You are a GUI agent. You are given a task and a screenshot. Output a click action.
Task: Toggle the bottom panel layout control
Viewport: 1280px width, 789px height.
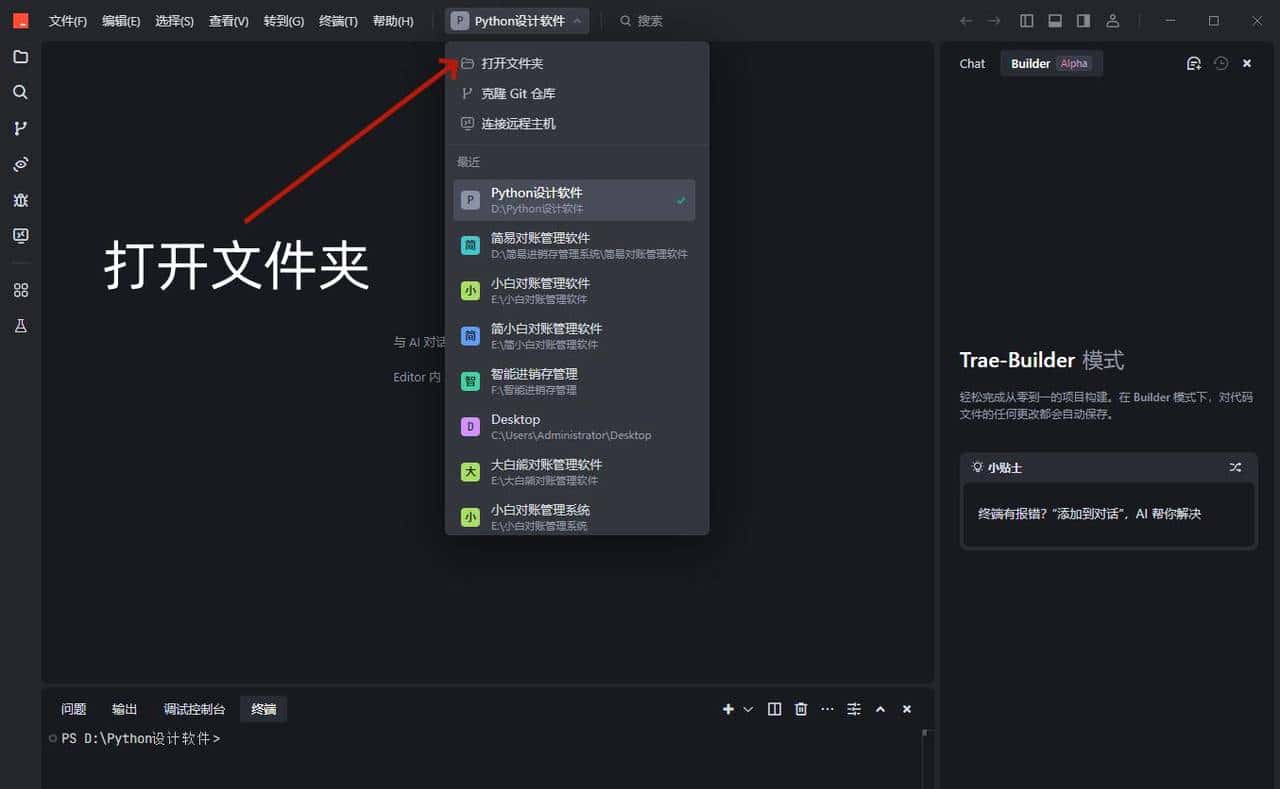coord(1054,20)
